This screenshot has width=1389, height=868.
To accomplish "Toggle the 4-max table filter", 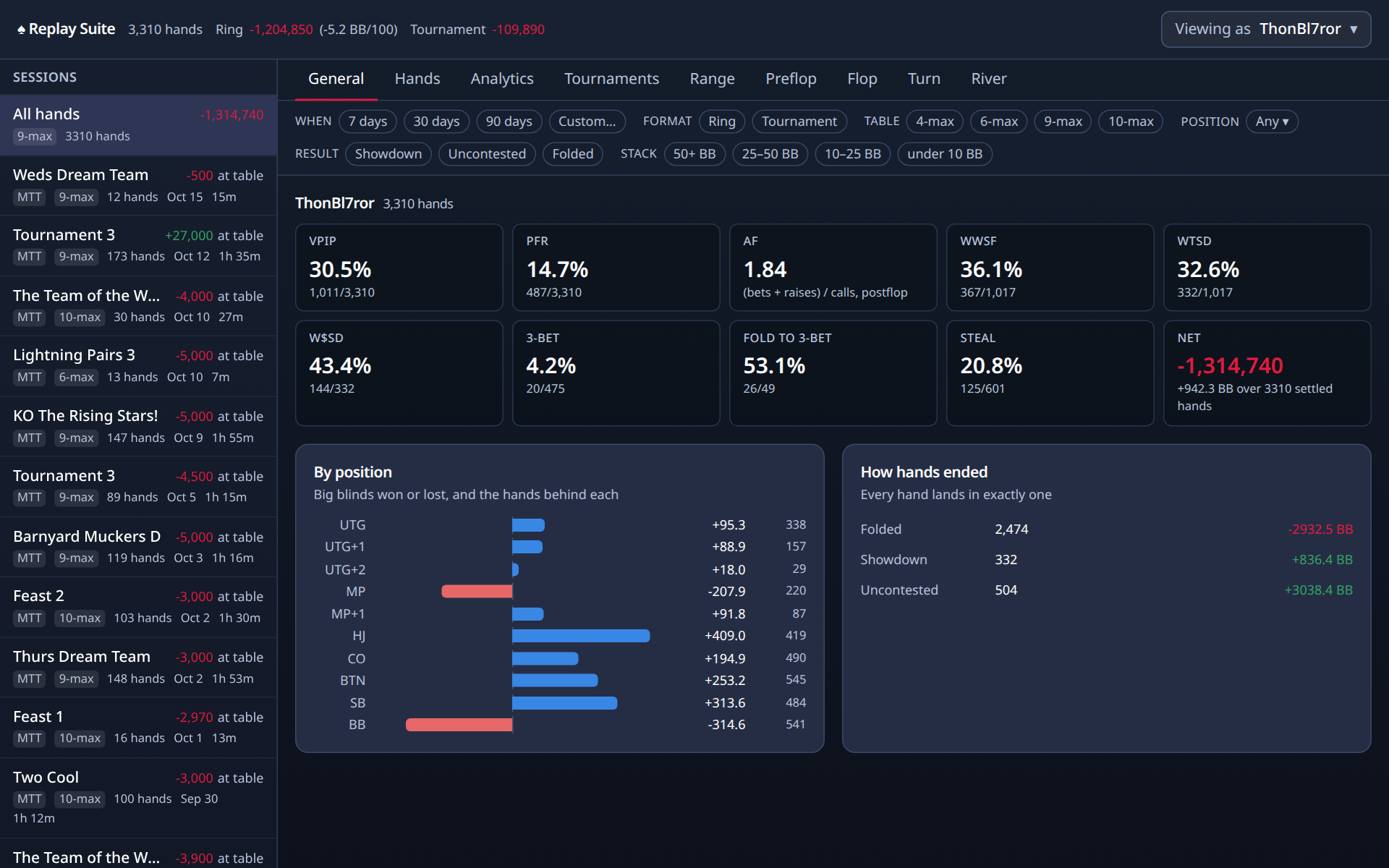I will [935, 122].
